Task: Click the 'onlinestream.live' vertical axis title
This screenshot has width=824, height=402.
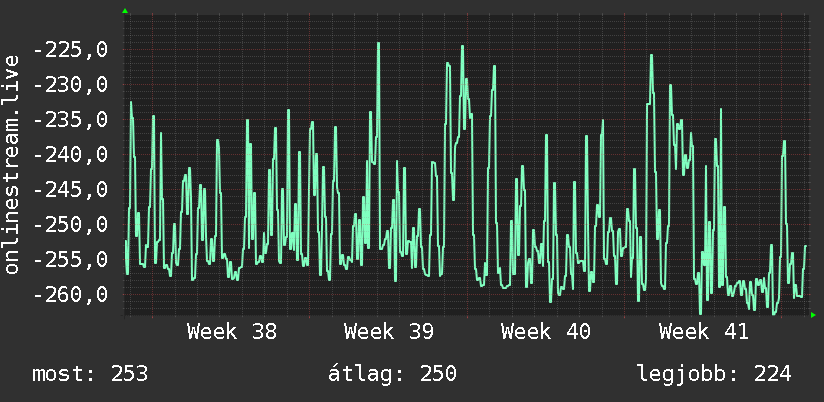Action: click(11, 164)
